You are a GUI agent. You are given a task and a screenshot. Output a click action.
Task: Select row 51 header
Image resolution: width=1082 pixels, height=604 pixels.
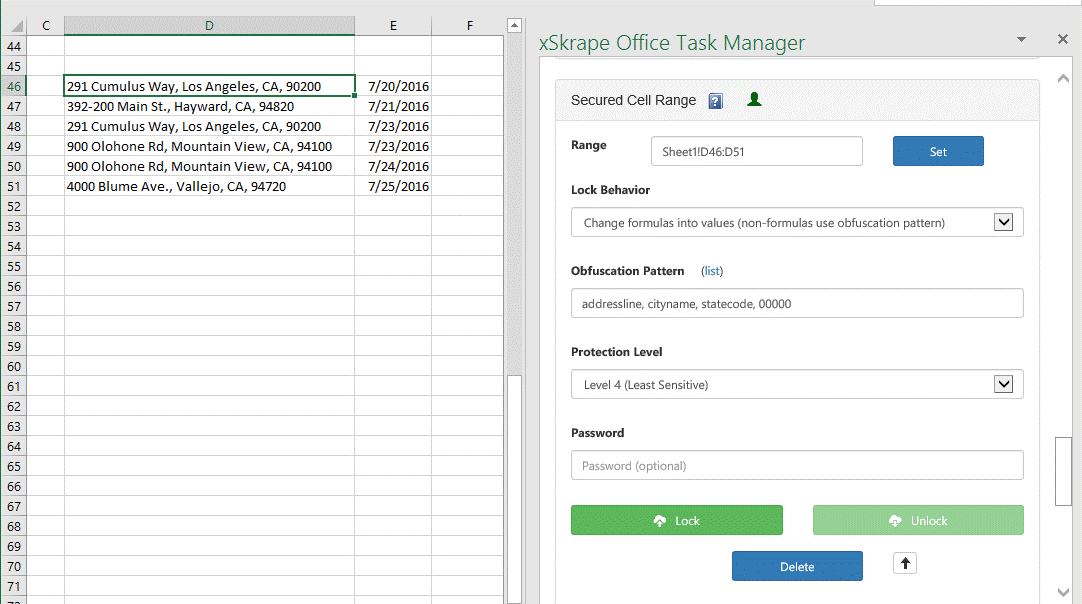[x=14, y=186]
